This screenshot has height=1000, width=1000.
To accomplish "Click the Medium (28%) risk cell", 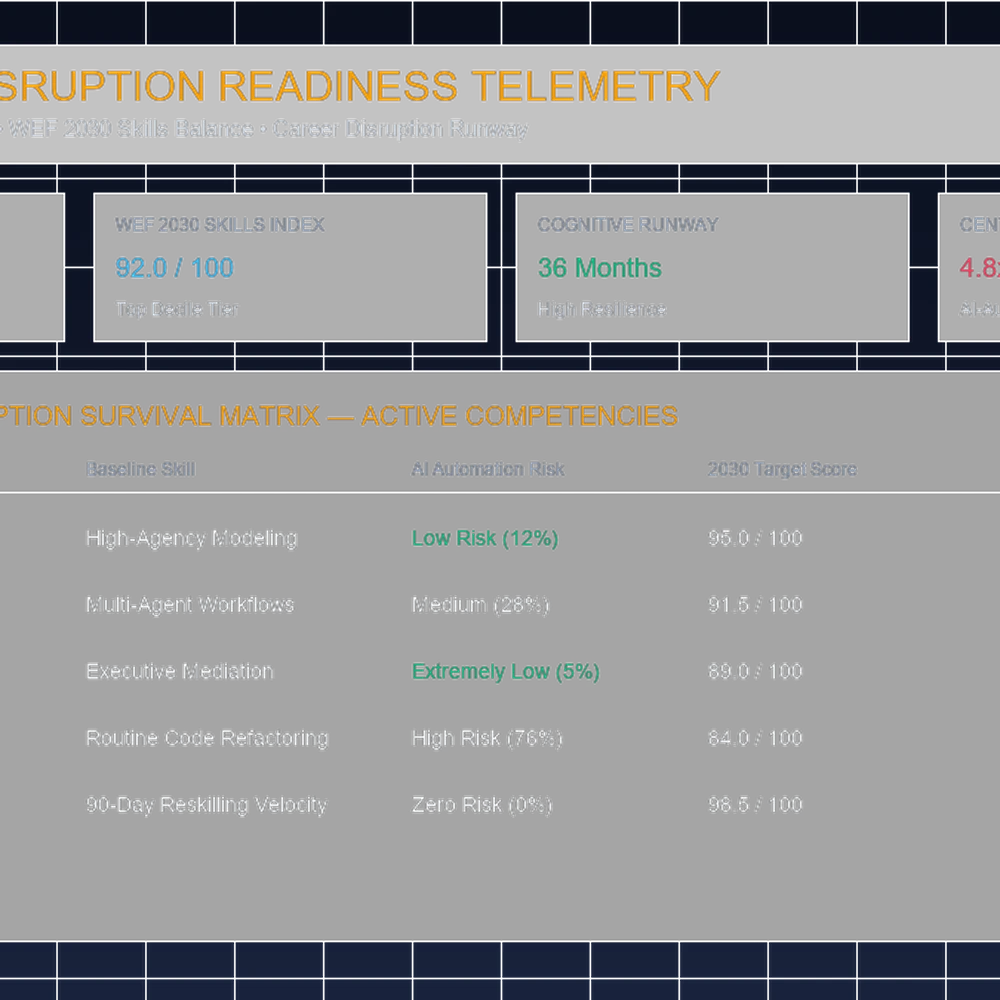I will pyautogui.click(x=480, y=605).
